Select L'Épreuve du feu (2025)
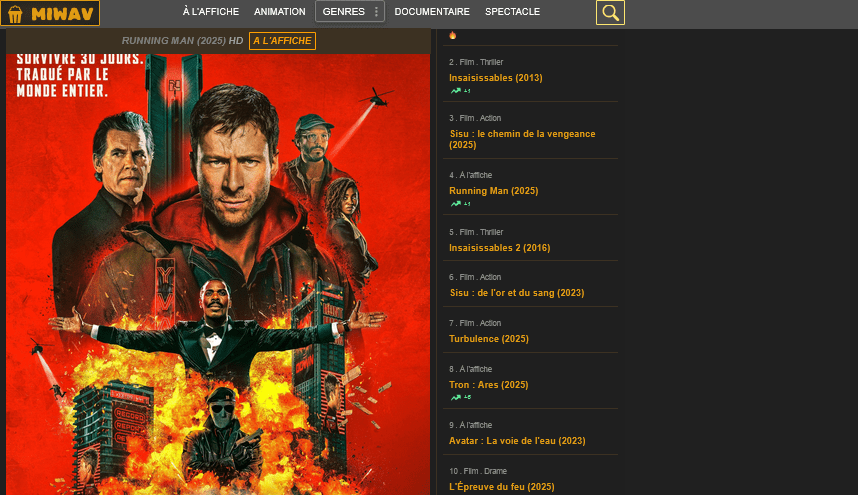The height and width of the screenshot is (495, 858). [x=501, y=487]
